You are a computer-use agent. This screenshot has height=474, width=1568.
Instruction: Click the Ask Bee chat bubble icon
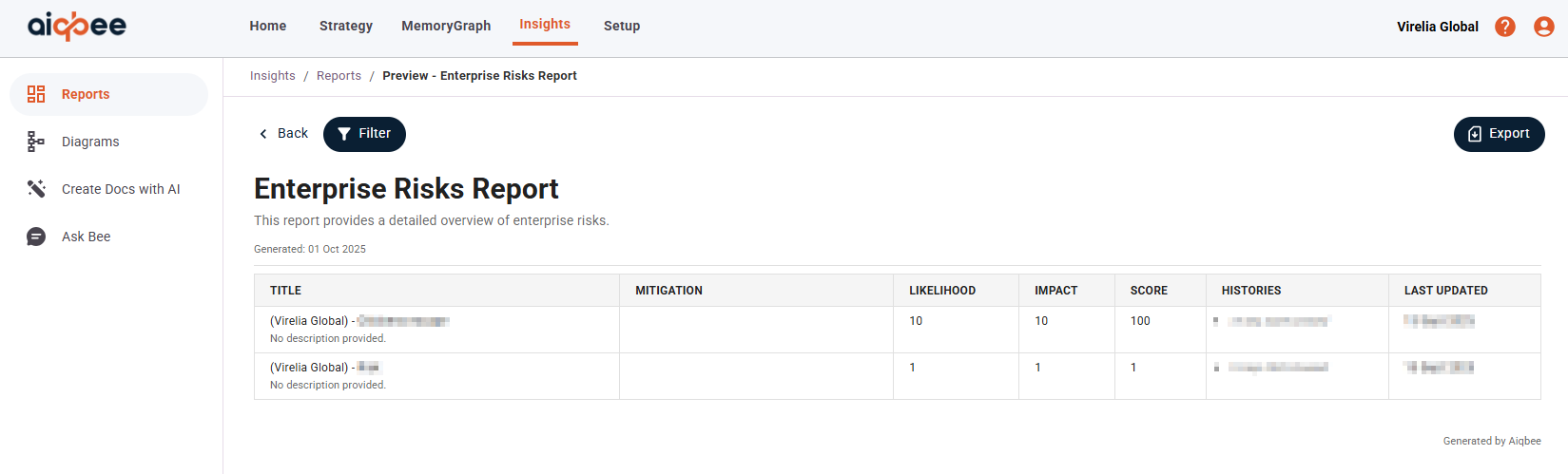point(36,237)
